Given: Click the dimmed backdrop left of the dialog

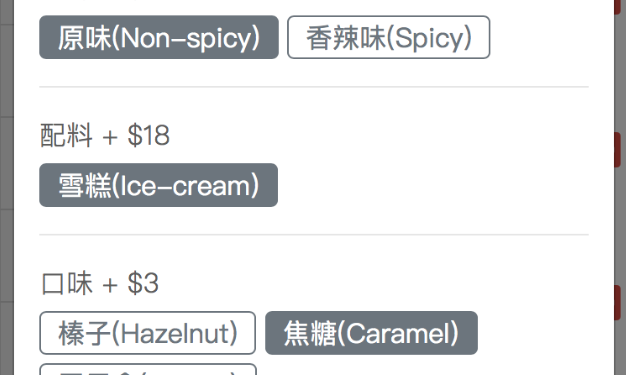Looking at the screenshot, I should (x=7, y=188).
